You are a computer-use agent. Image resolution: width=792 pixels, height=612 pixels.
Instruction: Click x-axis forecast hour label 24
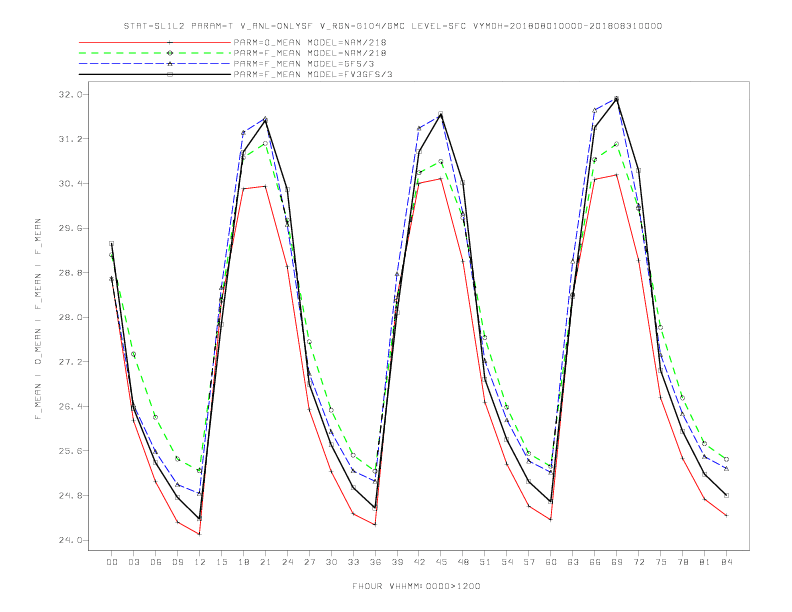287,562
